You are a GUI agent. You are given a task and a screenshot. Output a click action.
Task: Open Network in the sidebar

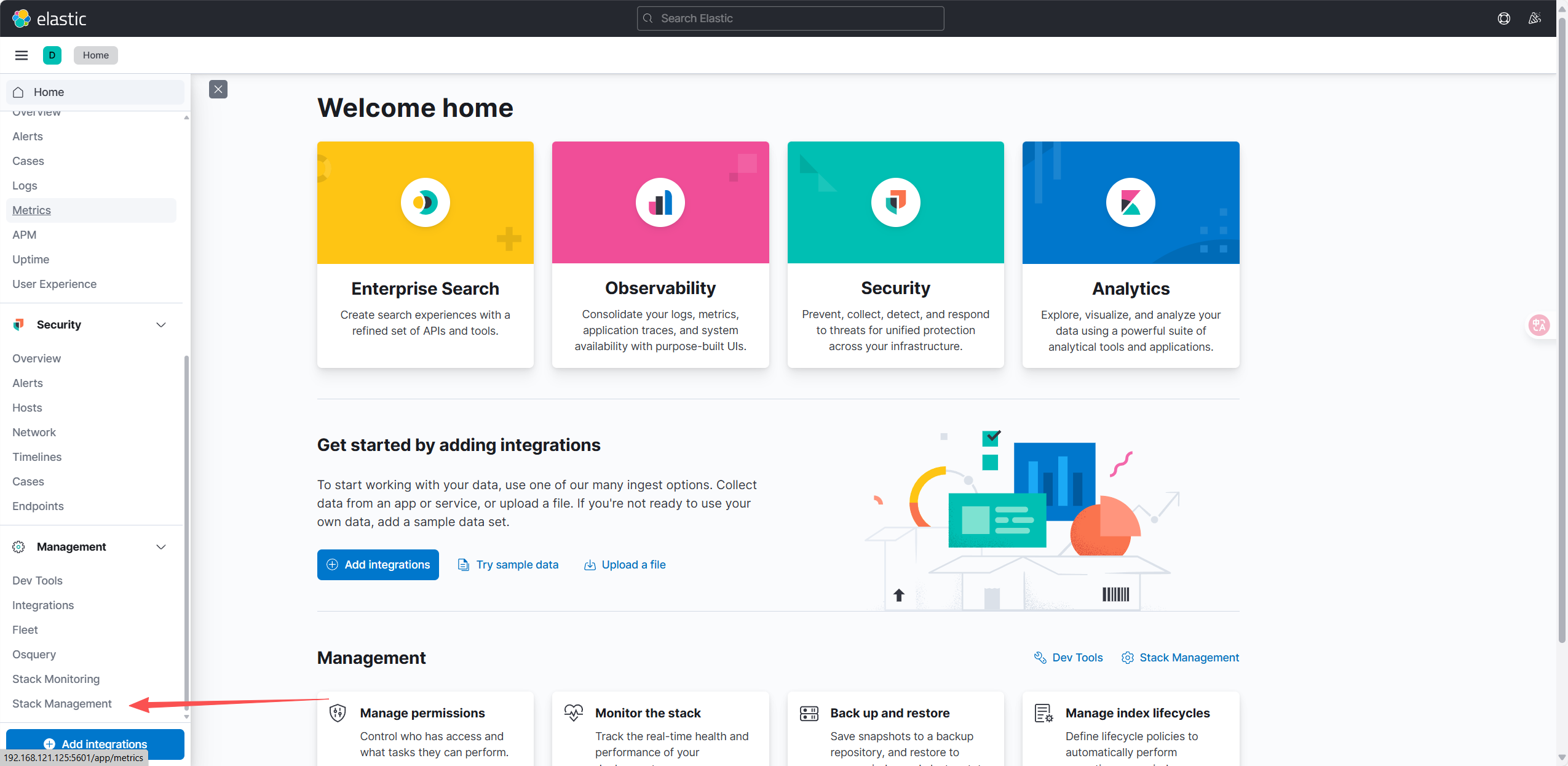click(34, 433)
